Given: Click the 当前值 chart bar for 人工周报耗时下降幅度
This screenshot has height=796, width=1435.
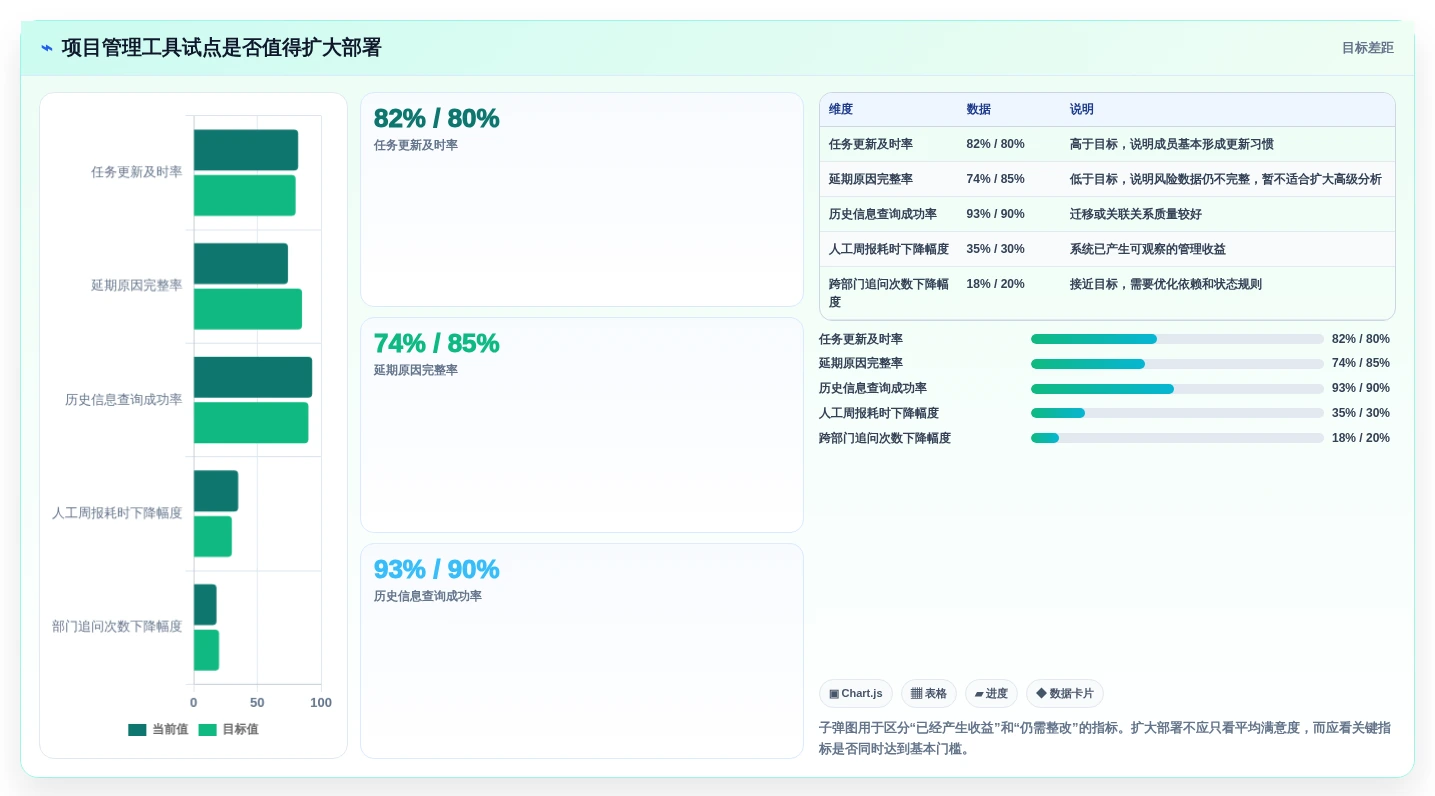Looking at the screenshot, I should (216, 491).
